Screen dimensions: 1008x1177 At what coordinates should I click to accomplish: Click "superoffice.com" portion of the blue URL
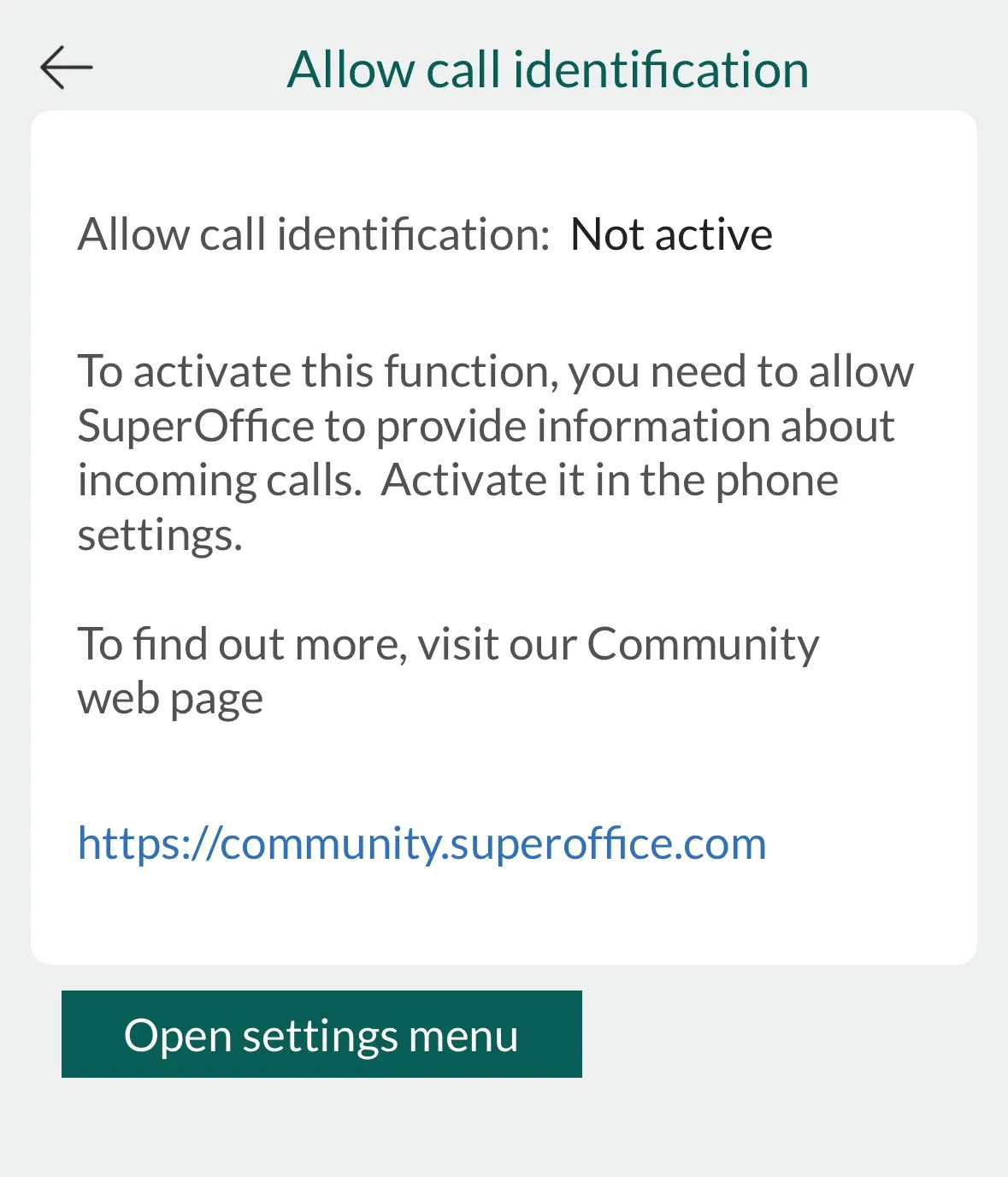coord(608,843)
